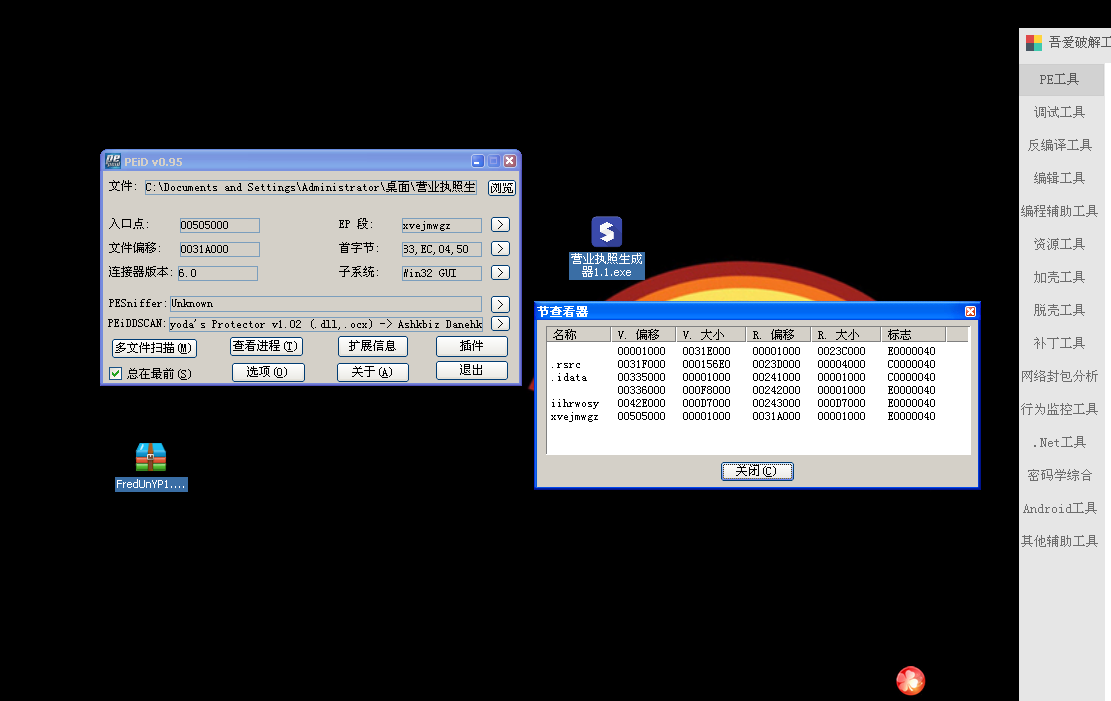Viewport: 1111px width, 701px height.
Task: Click the 名称 column header
Action: [579, 335]
